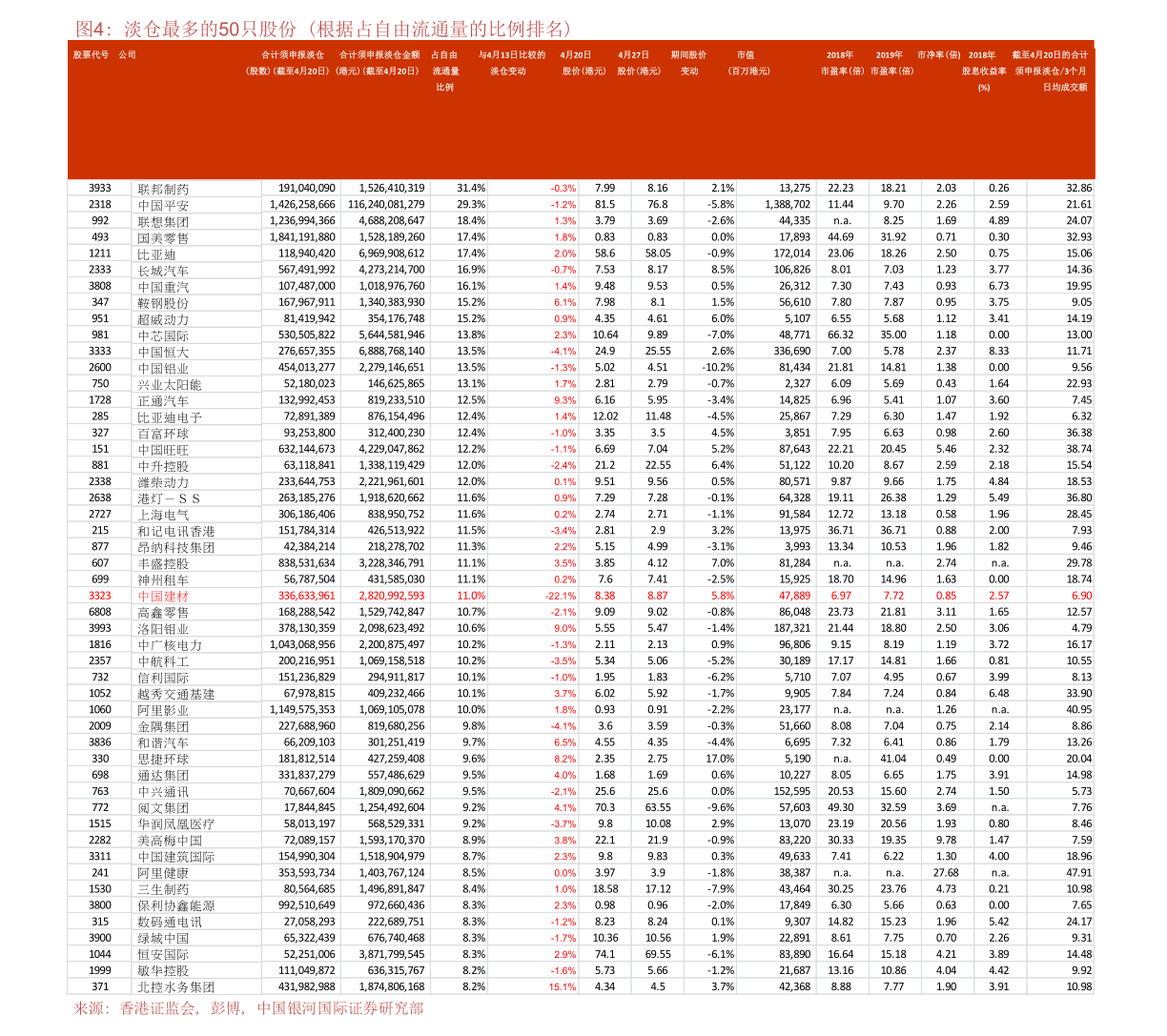Click company 中航科工
Viewport: 1167px width, 1036px height.
pos(163,661)
